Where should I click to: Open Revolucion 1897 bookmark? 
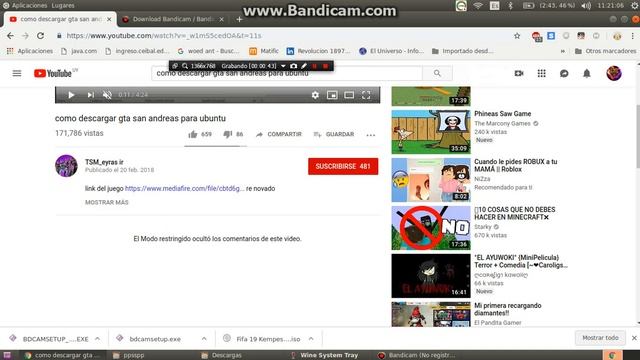coord(318,51)
